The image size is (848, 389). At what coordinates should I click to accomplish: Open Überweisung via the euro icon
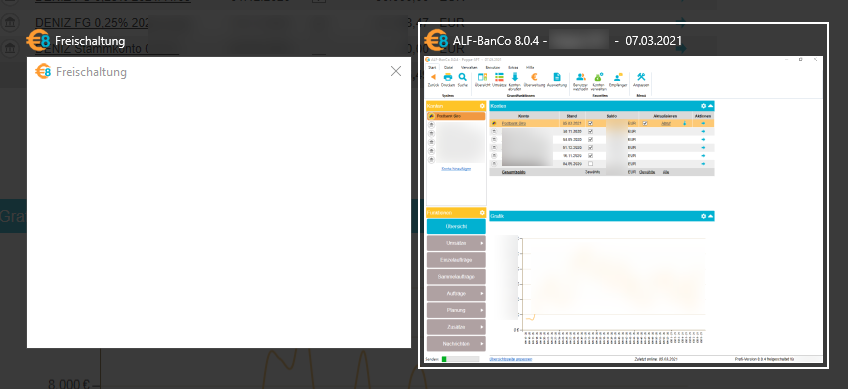coord(534,77)
